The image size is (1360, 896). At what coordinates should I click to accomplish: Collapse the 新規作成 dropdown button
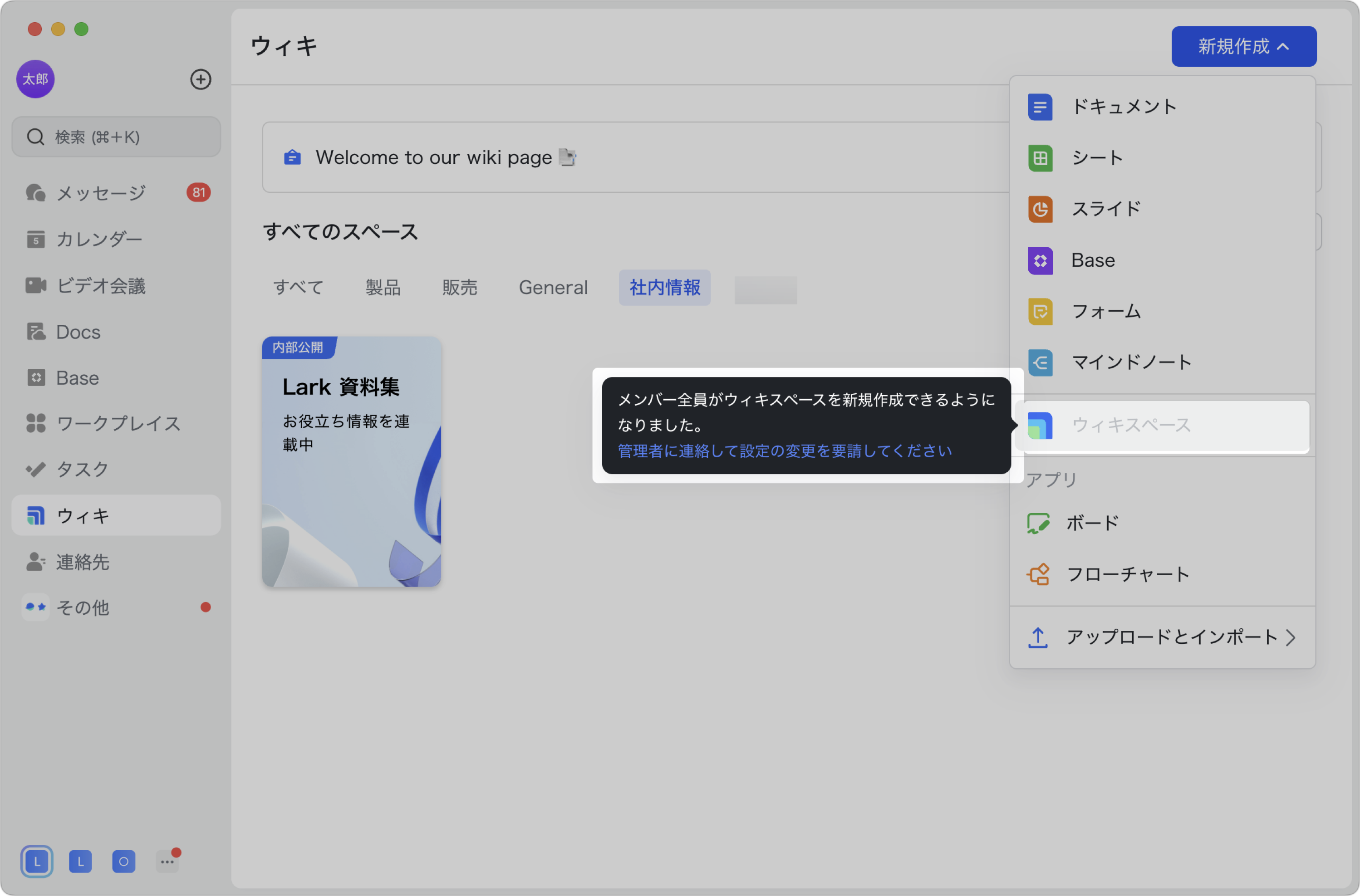click(1243, 46)
